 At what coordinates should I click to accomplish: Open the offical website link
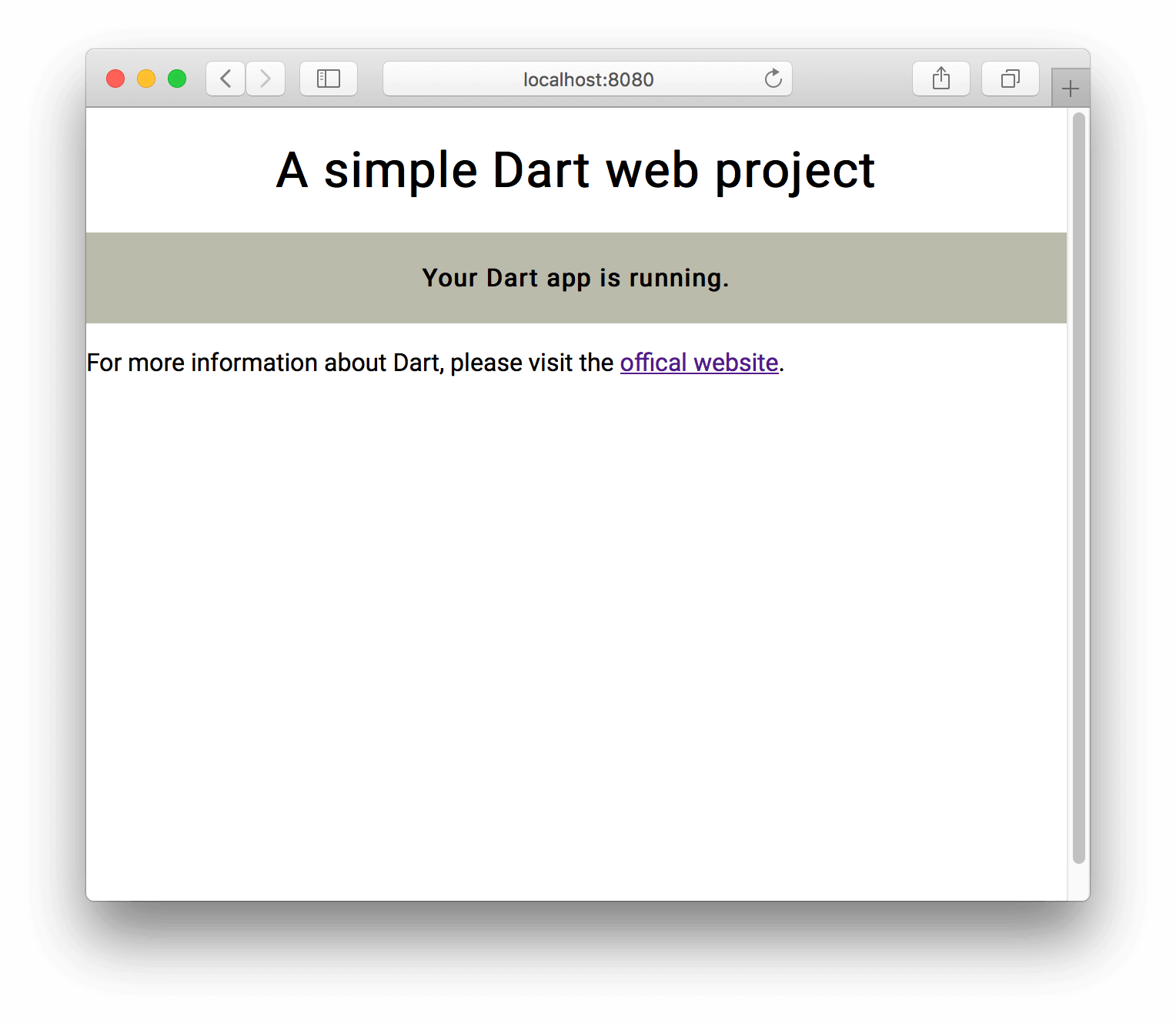699,363
